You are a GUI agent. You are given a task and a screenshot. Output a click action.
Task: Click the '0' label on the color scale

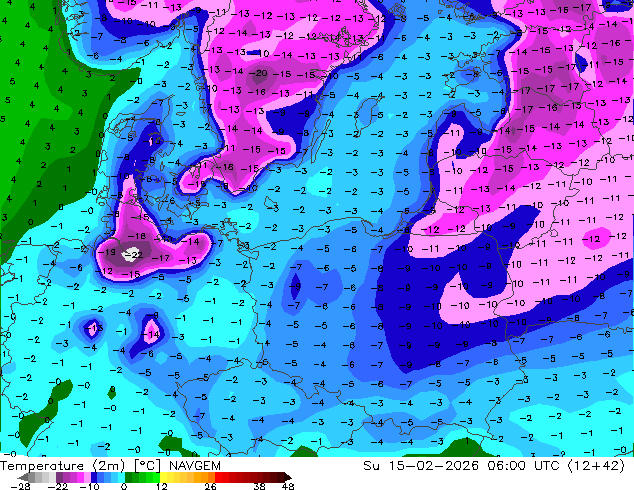click(124, 486)
